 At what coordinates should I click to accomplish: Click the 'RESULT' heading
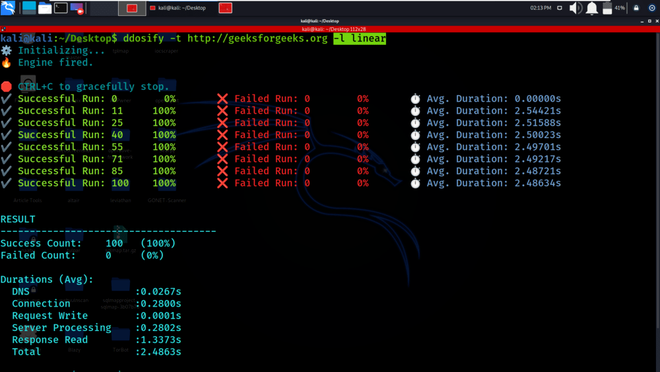pos(18,219)
